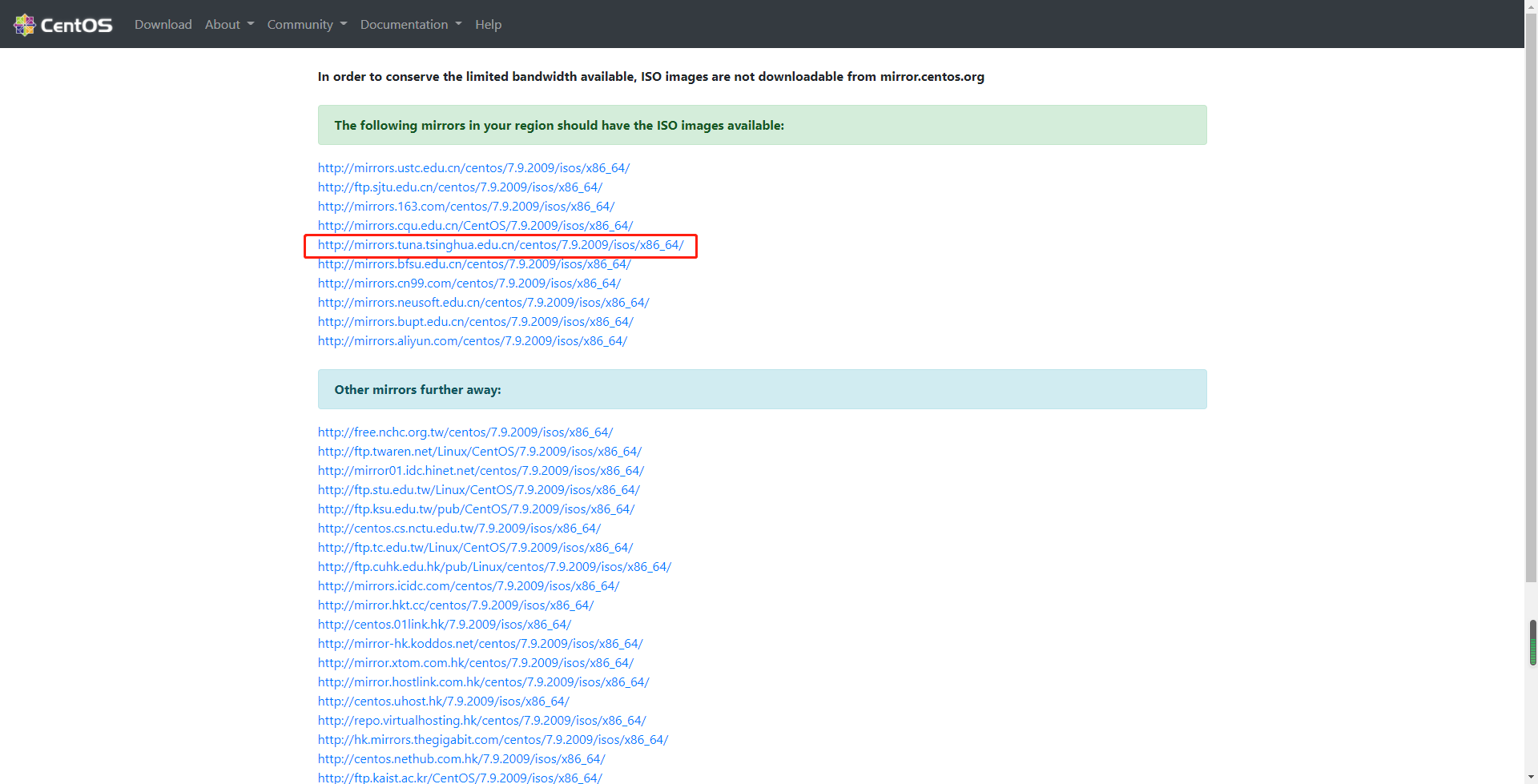Open the Help nav item

(488, 25)
